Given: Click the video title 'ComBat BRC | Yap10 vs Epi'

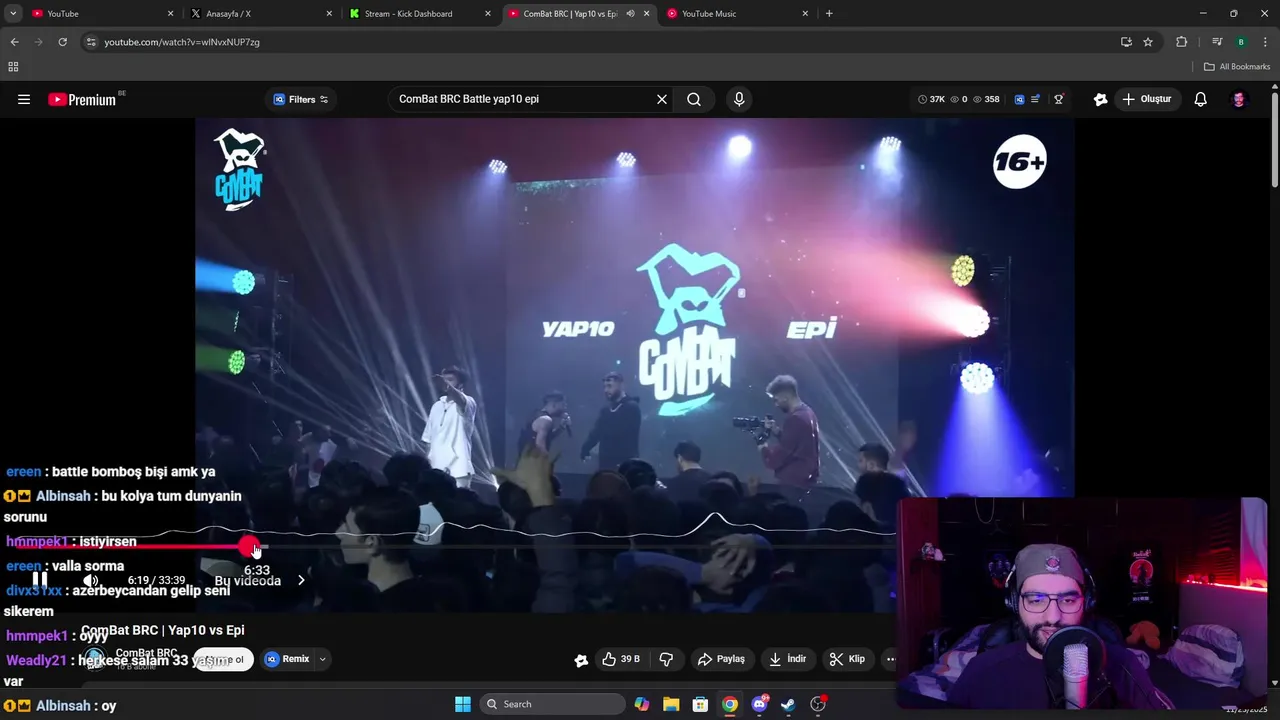Looking at the screenshot, I should tap(163, 630).
